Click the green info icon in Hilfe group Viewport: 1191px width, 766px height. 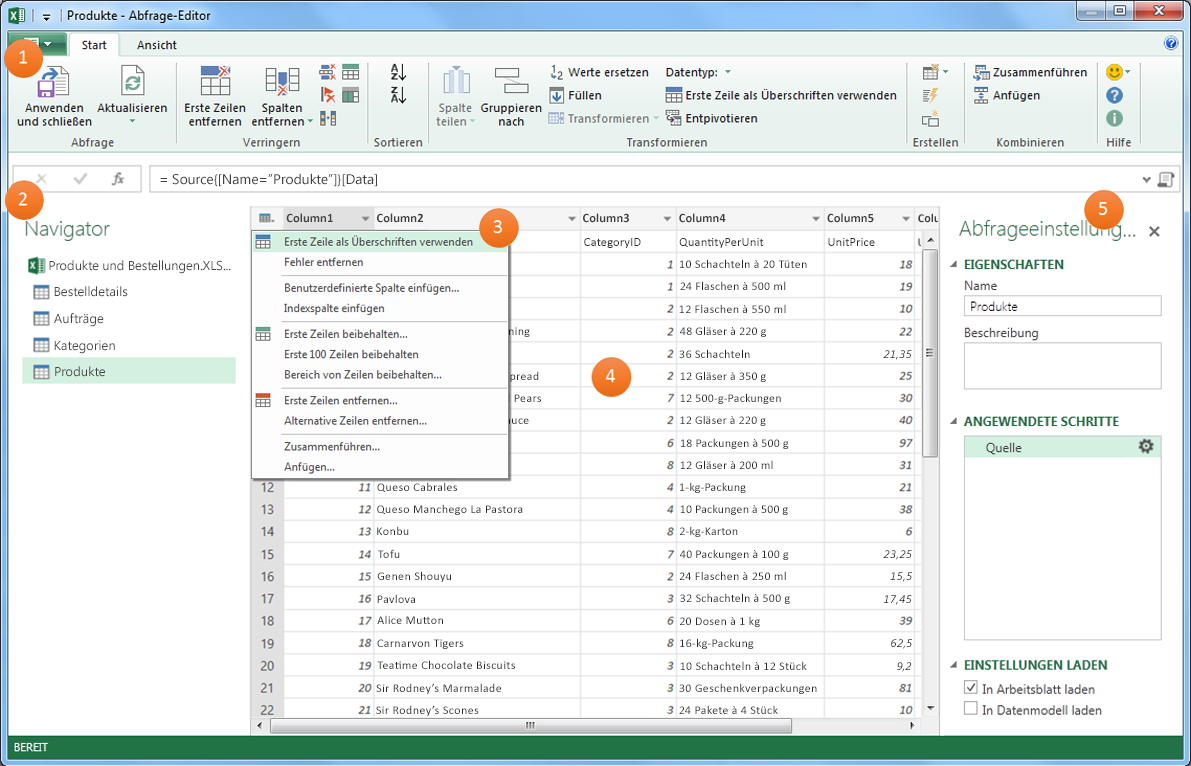[x=1114, y=119]
